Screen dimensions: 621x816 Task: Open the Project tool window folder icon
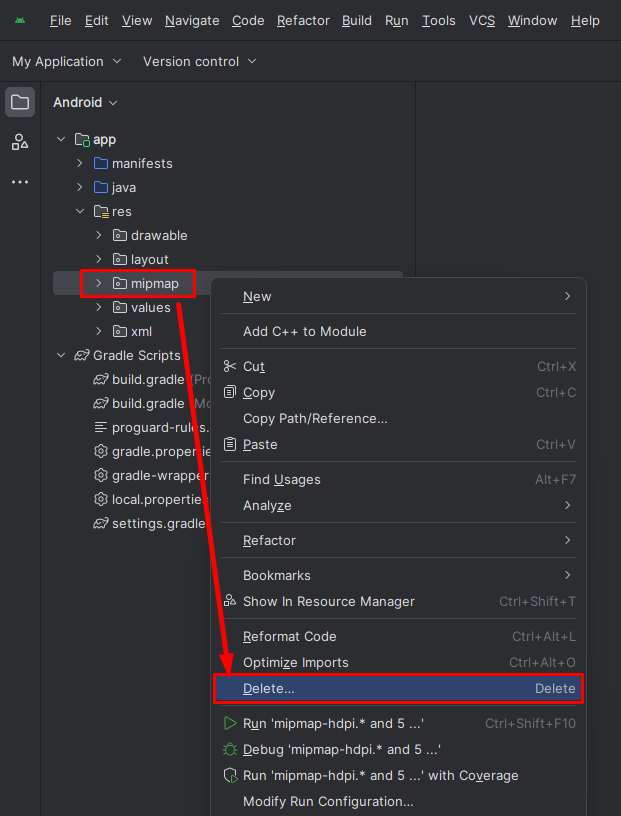[x=20, y=102]
